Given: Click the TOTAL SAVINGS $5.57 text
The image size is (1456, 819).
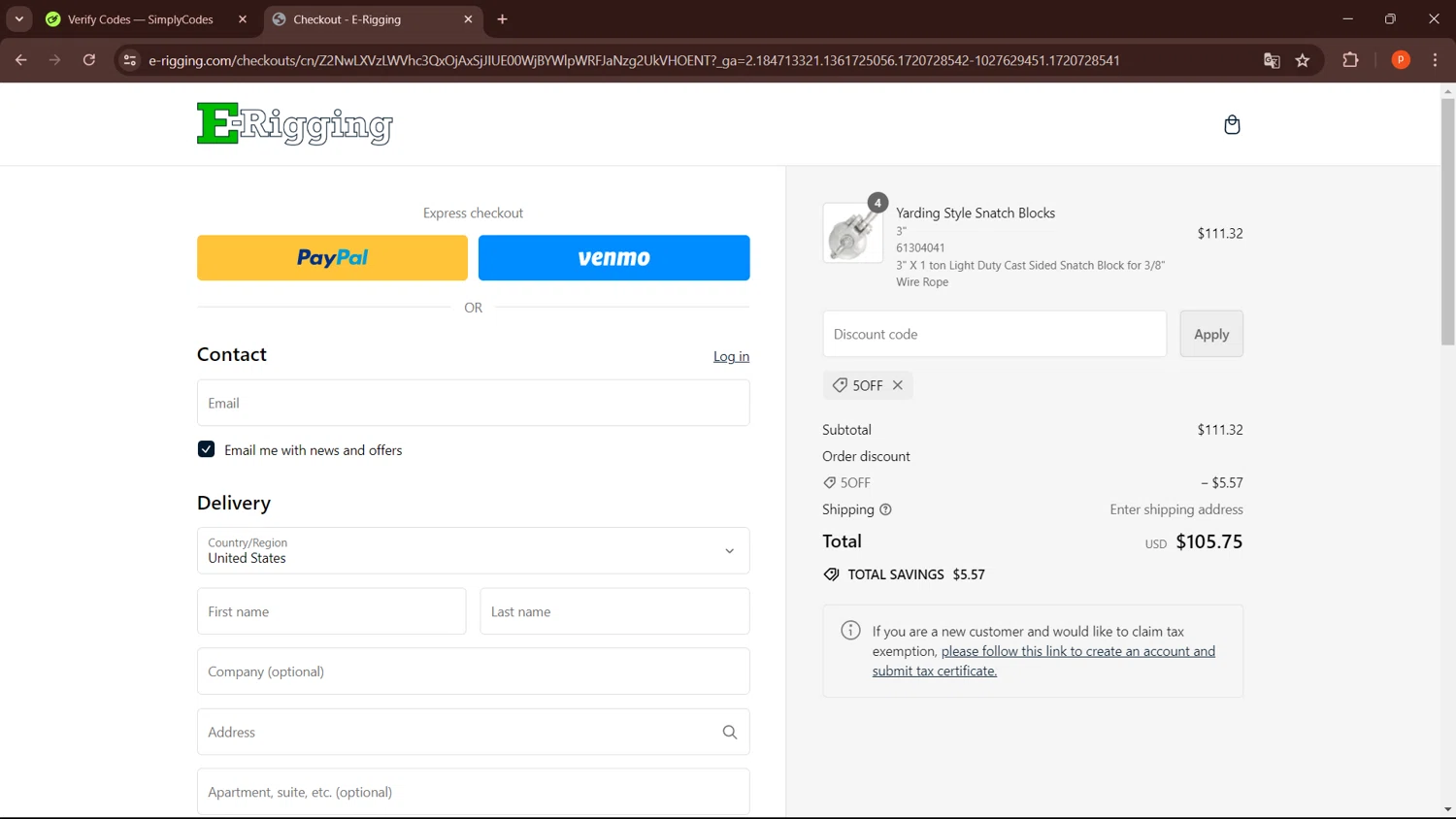Looking at the screenshot, I should click(x=916, y=574).
